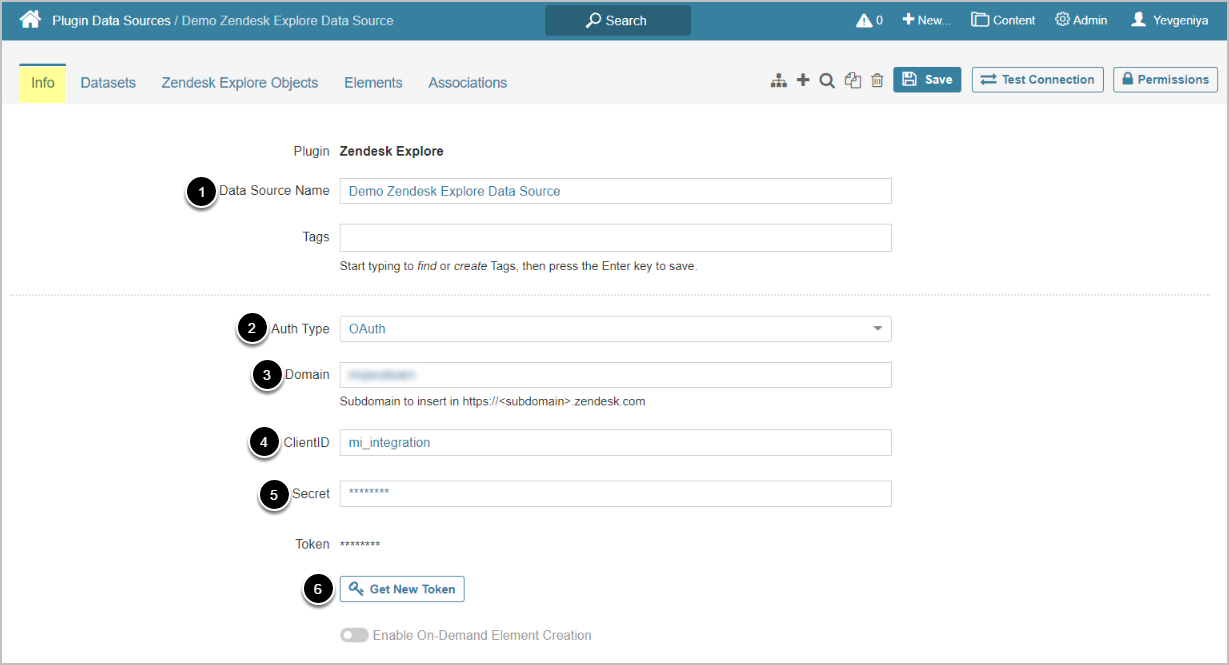
Task: Open the hierarchy tree icon in toolbar
Action: [x=778, y=81]
